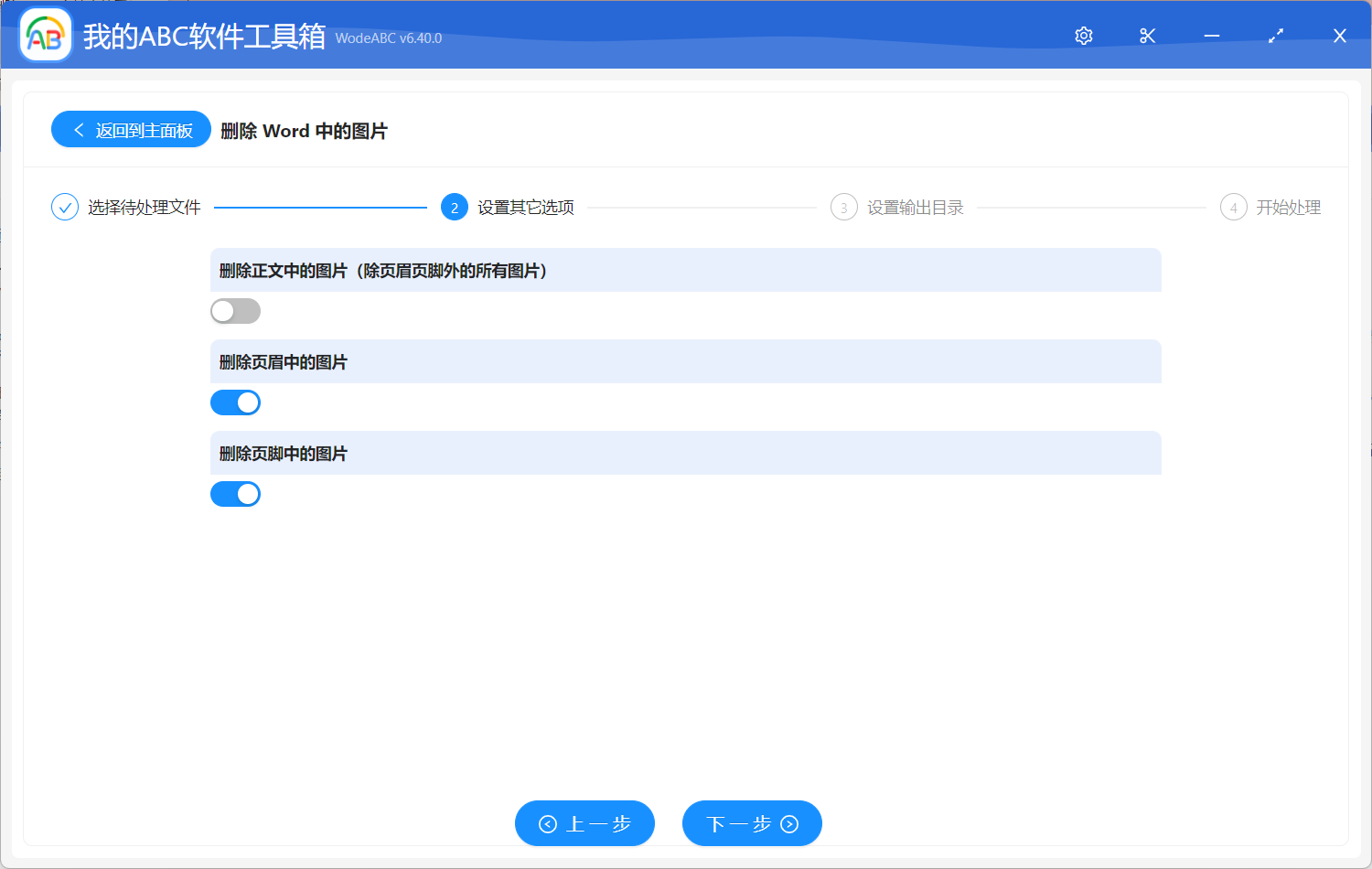Viewport: 1372px width, 869px height.
Task: Click the 删除正文中的图片 header bar
Action: [686, 270]
